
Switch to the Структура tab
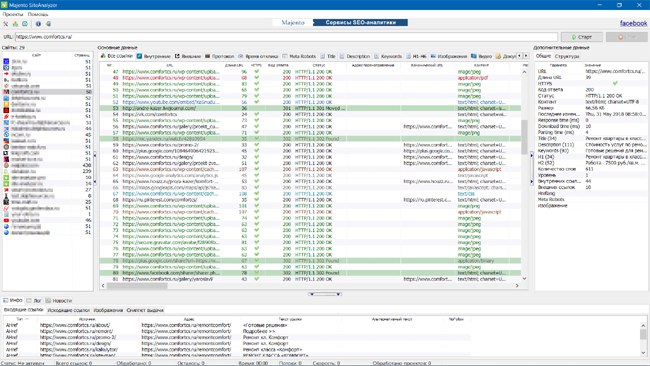pos(567,56)
